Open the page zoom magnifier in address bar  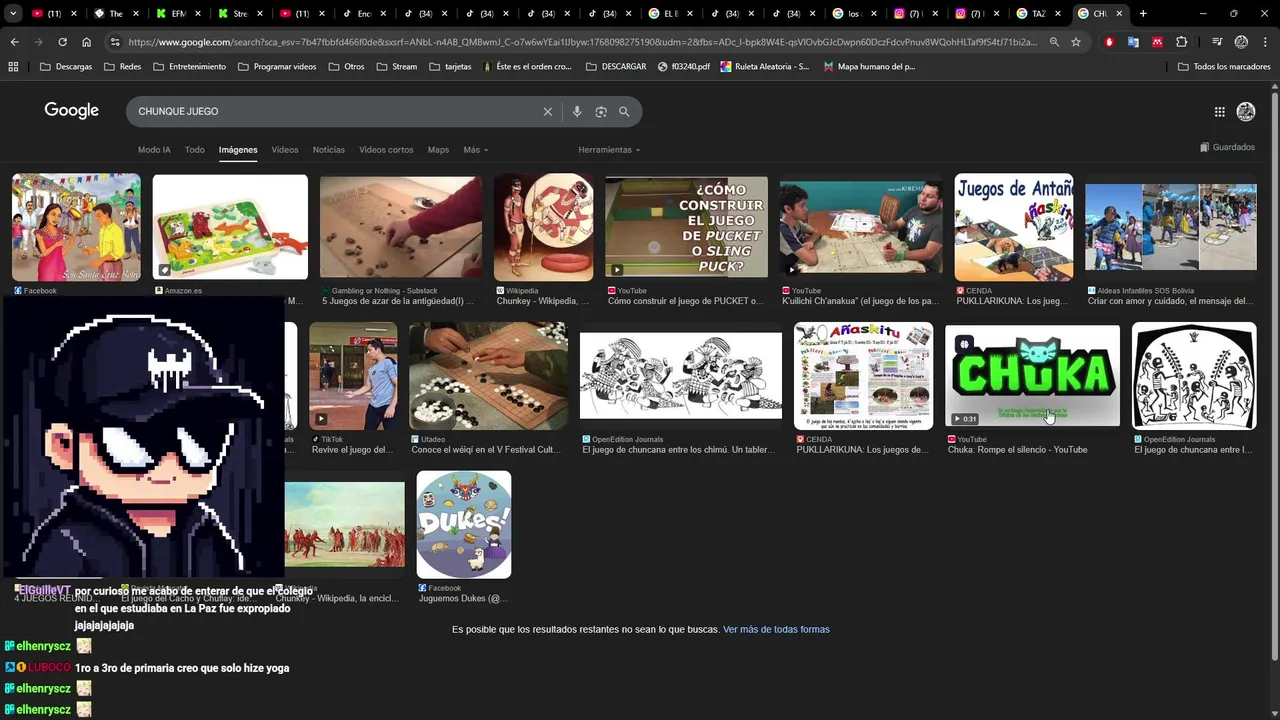click(1054, 42)
